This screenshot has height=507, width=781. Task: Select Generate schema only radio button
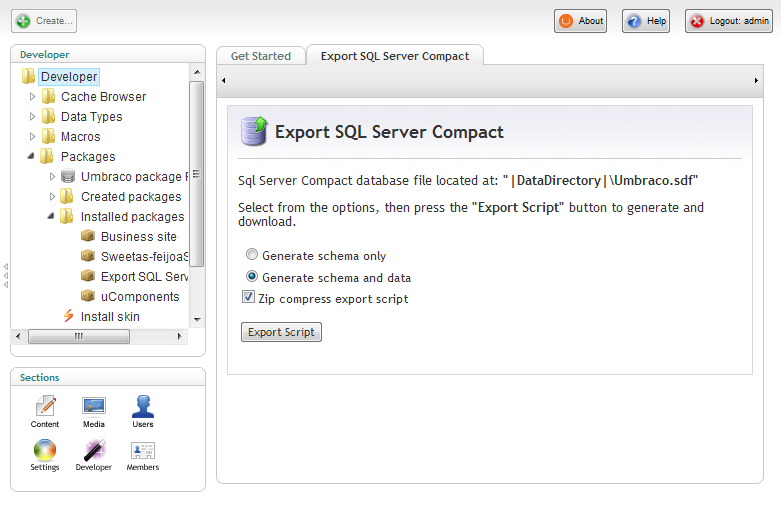click(252, 254)
